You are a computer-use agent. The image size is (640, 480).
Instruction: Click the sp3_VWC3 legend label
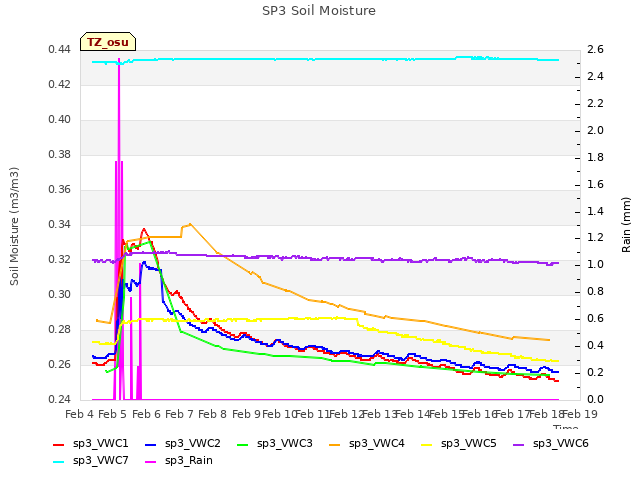284,444
